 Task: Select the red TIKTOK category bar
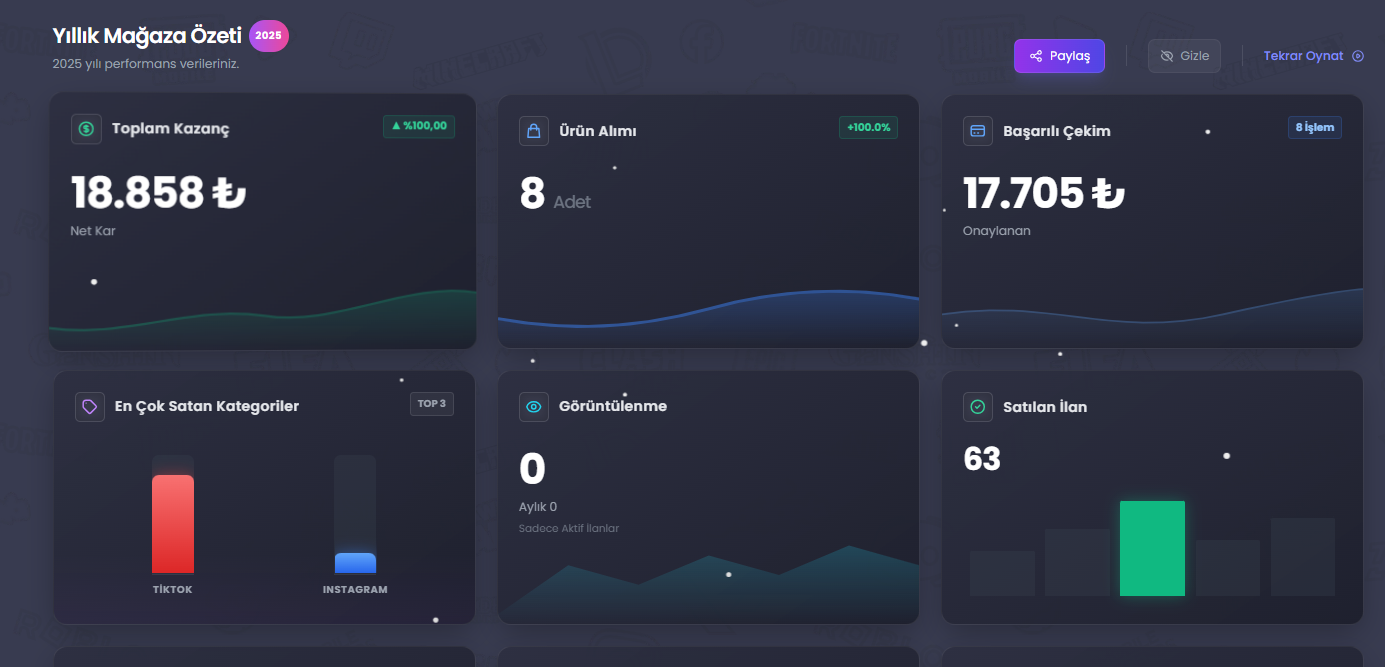point(173,524)
